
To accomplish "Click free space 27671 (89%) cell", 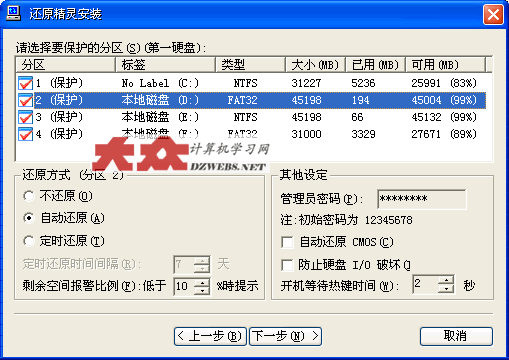I will click(444, 134).
